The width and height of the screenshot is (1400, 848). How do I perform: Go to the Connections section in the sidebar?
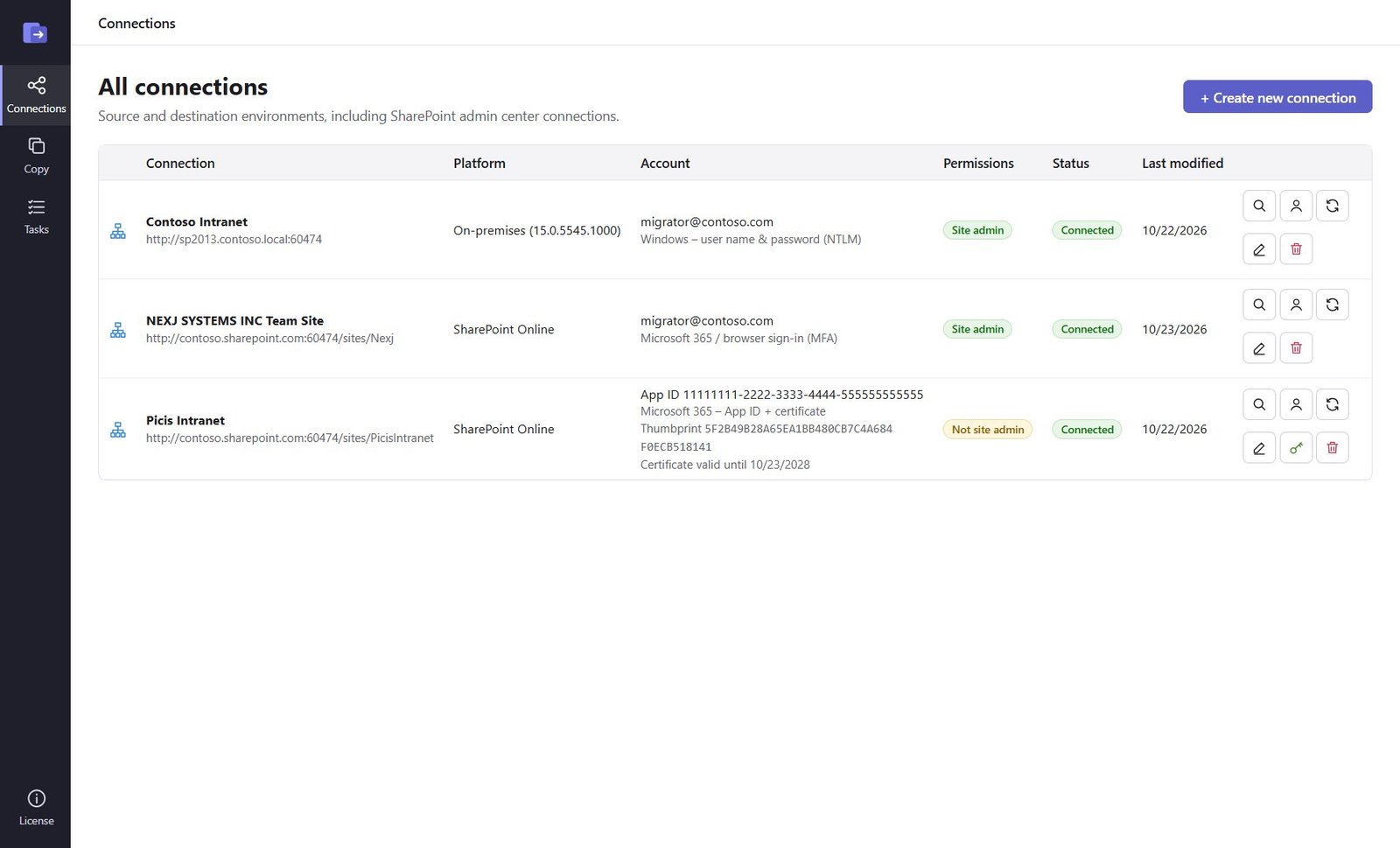tap(36, 95)
